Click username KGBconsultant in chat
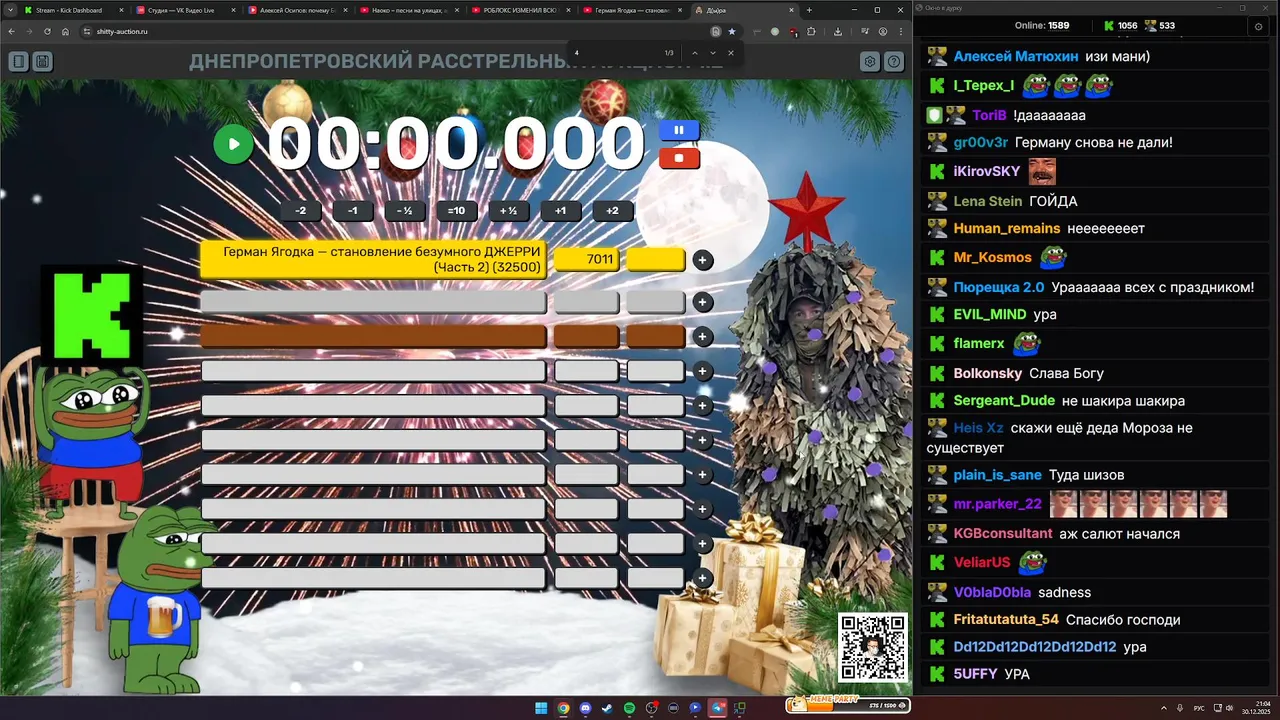The image size is (1280, 720). click(x=1003, y=533)
